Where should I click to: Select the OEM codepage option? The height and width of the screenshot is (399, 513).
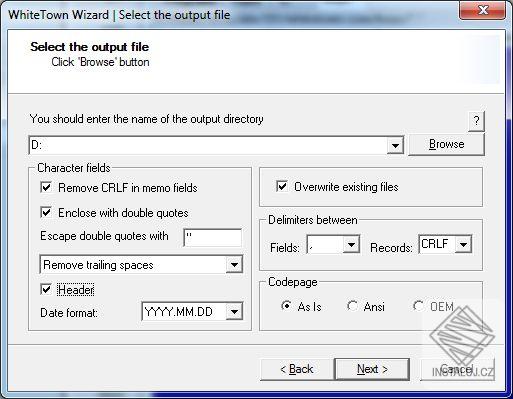418,306
